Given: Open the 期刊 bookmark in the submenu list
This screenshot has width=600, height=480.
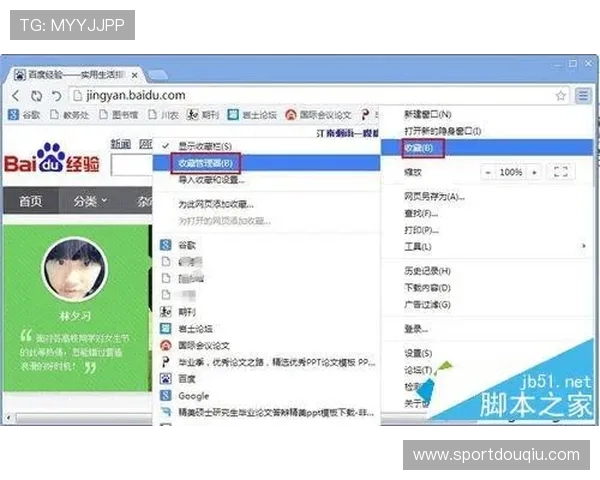Looking at the screenshot, I should [x=266, y=312].
